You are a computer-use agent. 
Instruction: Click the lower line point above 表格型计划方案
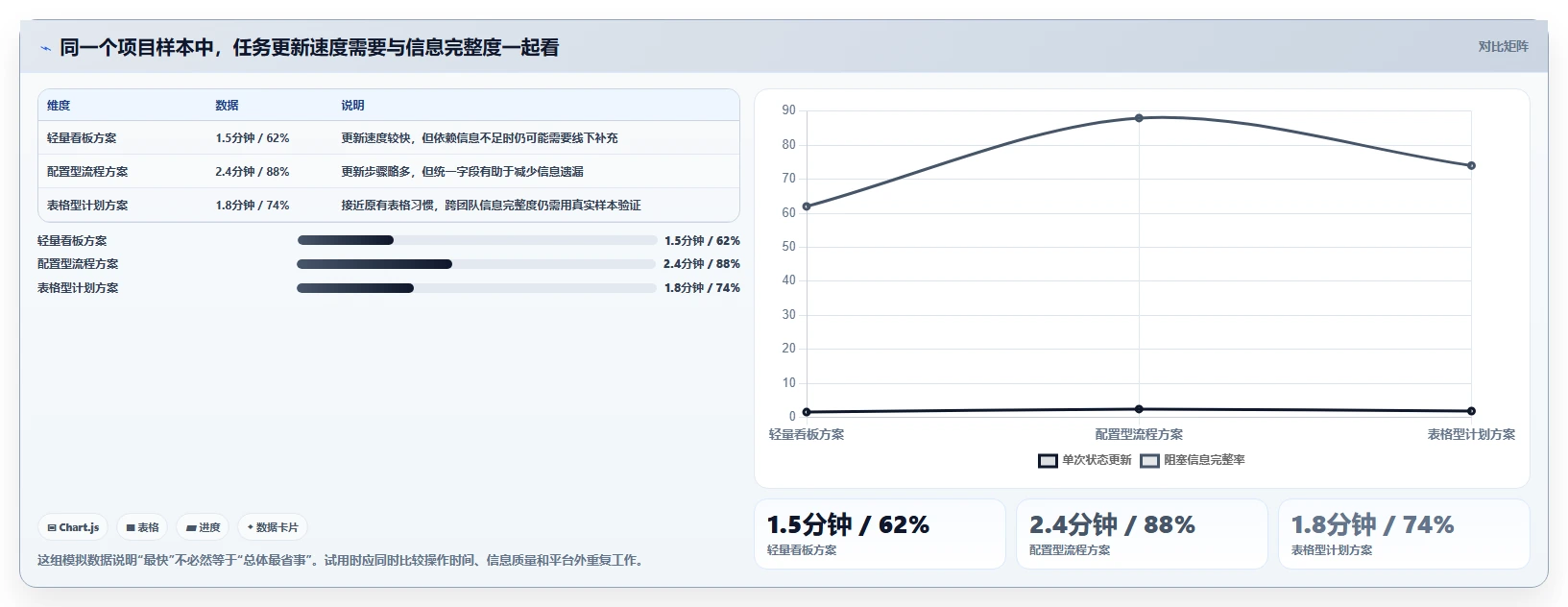pyautogui.click(x=1471, y=411)
